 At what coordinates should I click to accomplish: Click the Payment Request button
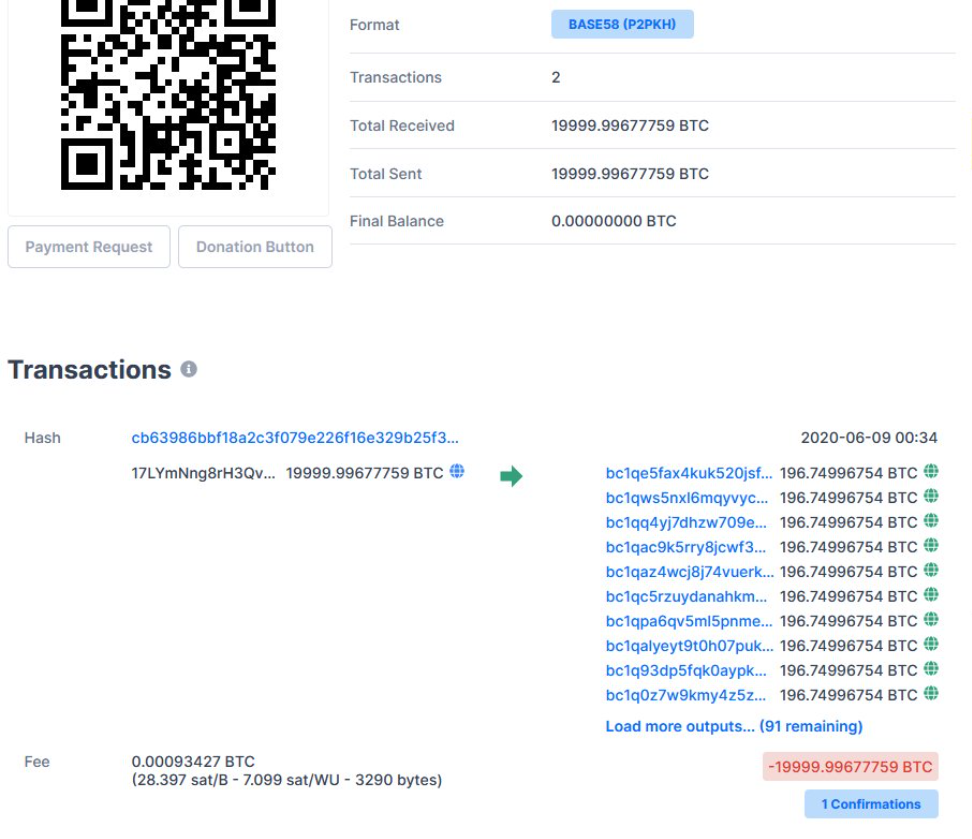[x=88, y=247]
